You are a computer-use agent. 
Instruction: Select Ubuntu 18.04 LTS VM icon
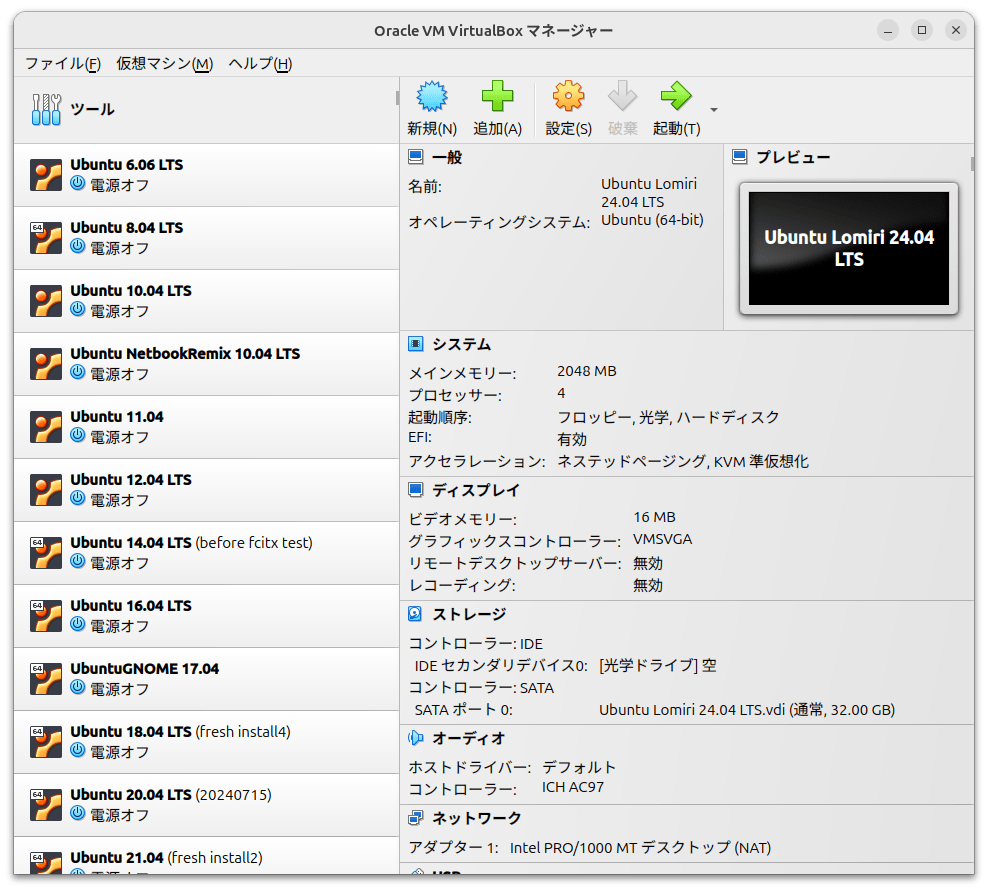coord(46,742)
